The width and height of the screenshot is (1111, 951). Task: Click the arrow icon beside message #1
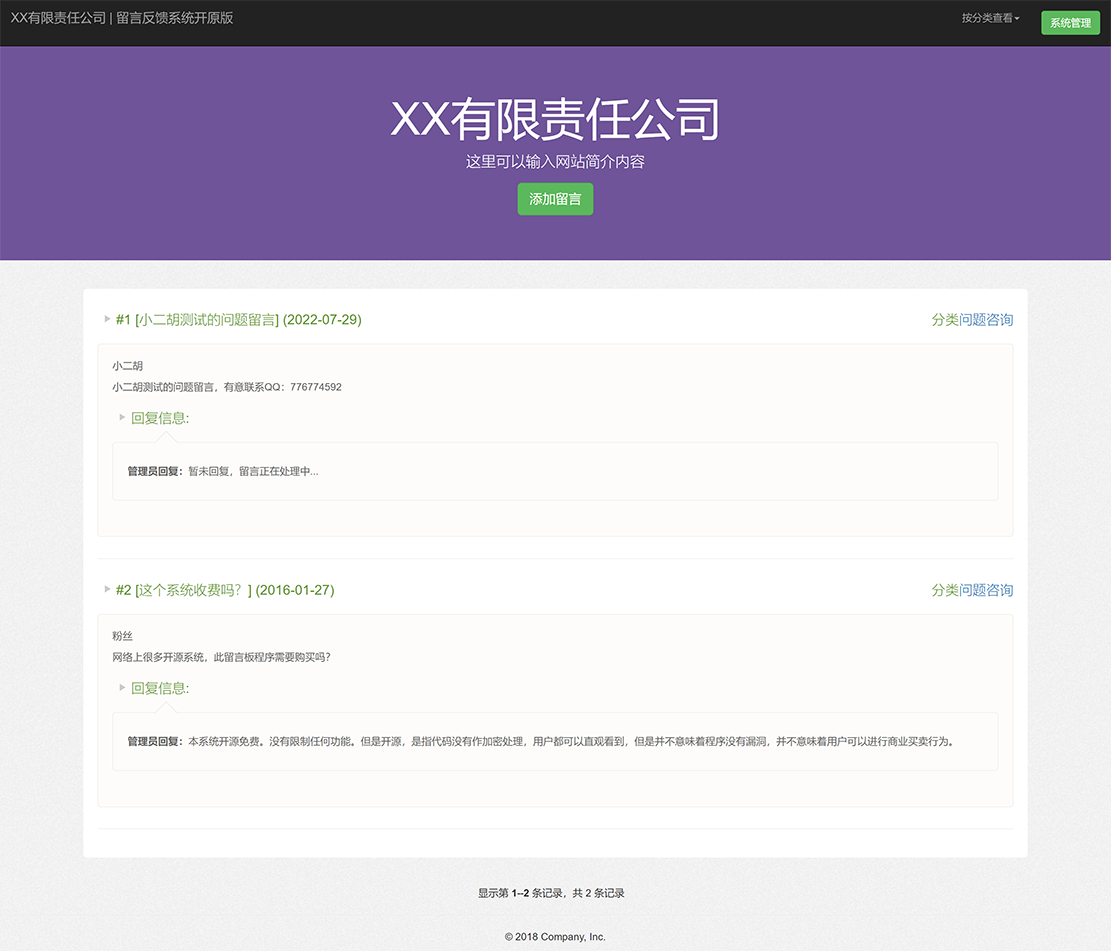coord(107,319)
